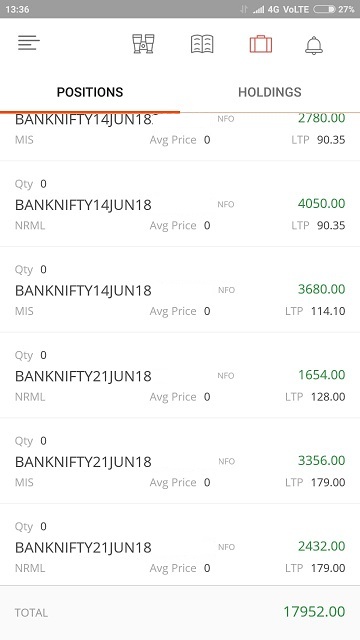Tap the portfolio briefcase icon

click(261, 44)
